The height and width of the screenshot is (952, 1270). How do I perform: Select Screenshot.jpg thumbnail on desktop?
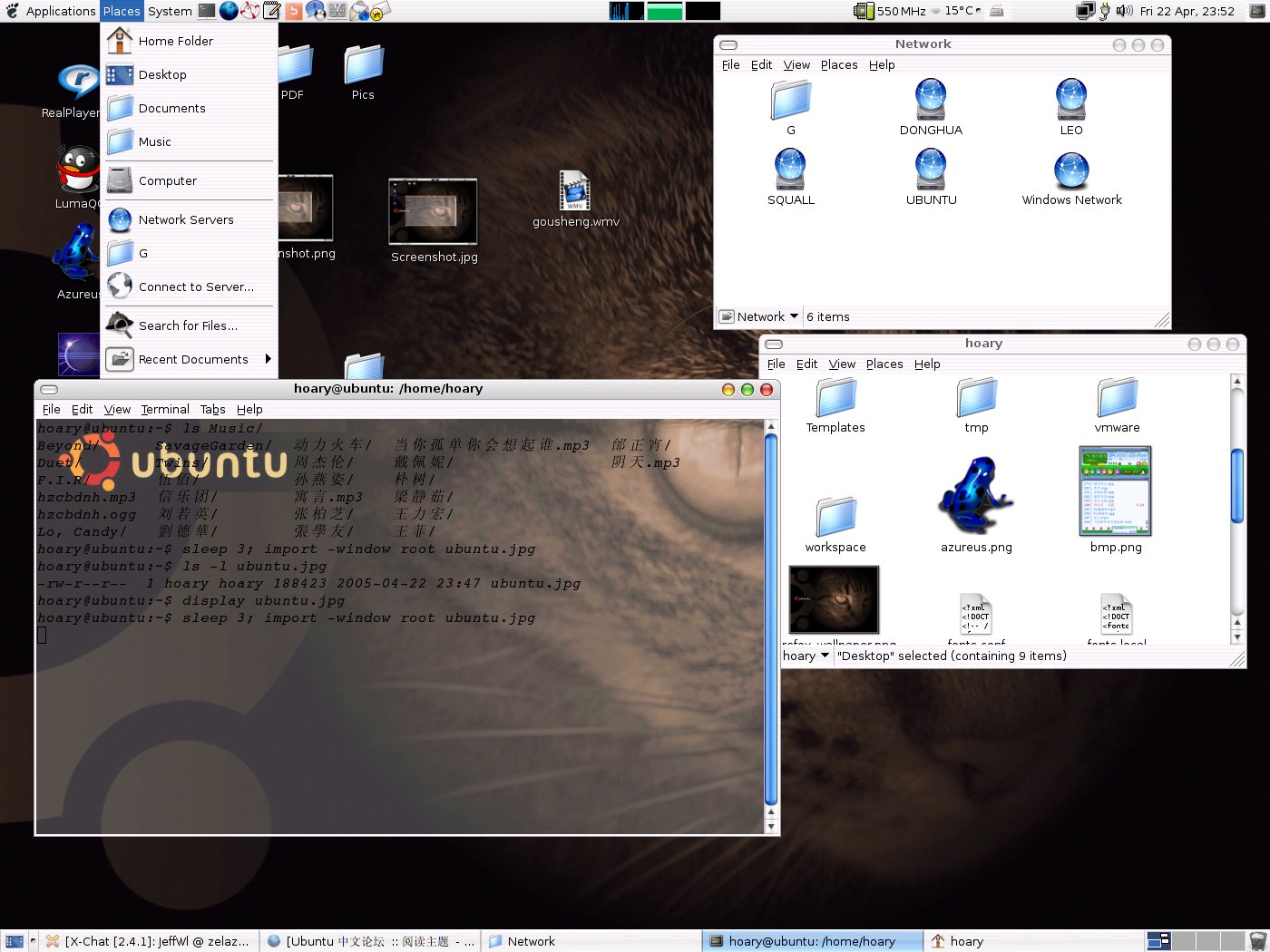coord(434,221)
